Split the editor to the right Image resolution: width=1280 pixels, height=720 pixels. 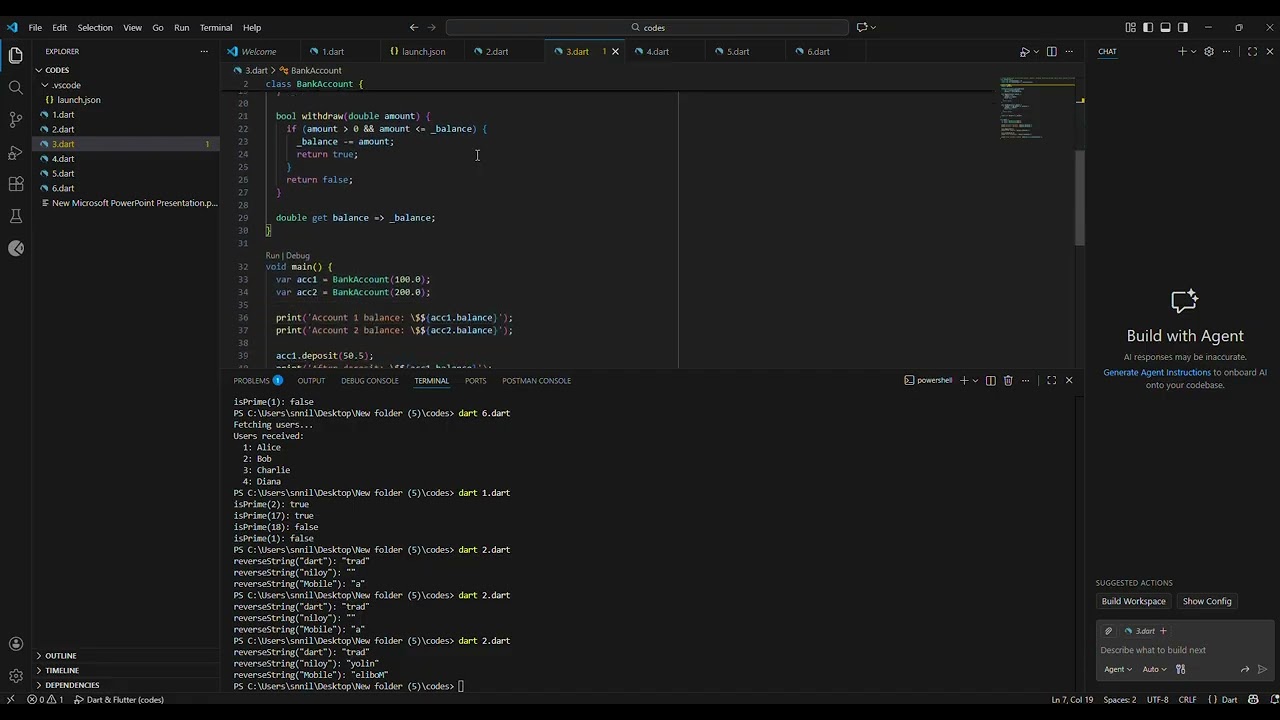1051,52
